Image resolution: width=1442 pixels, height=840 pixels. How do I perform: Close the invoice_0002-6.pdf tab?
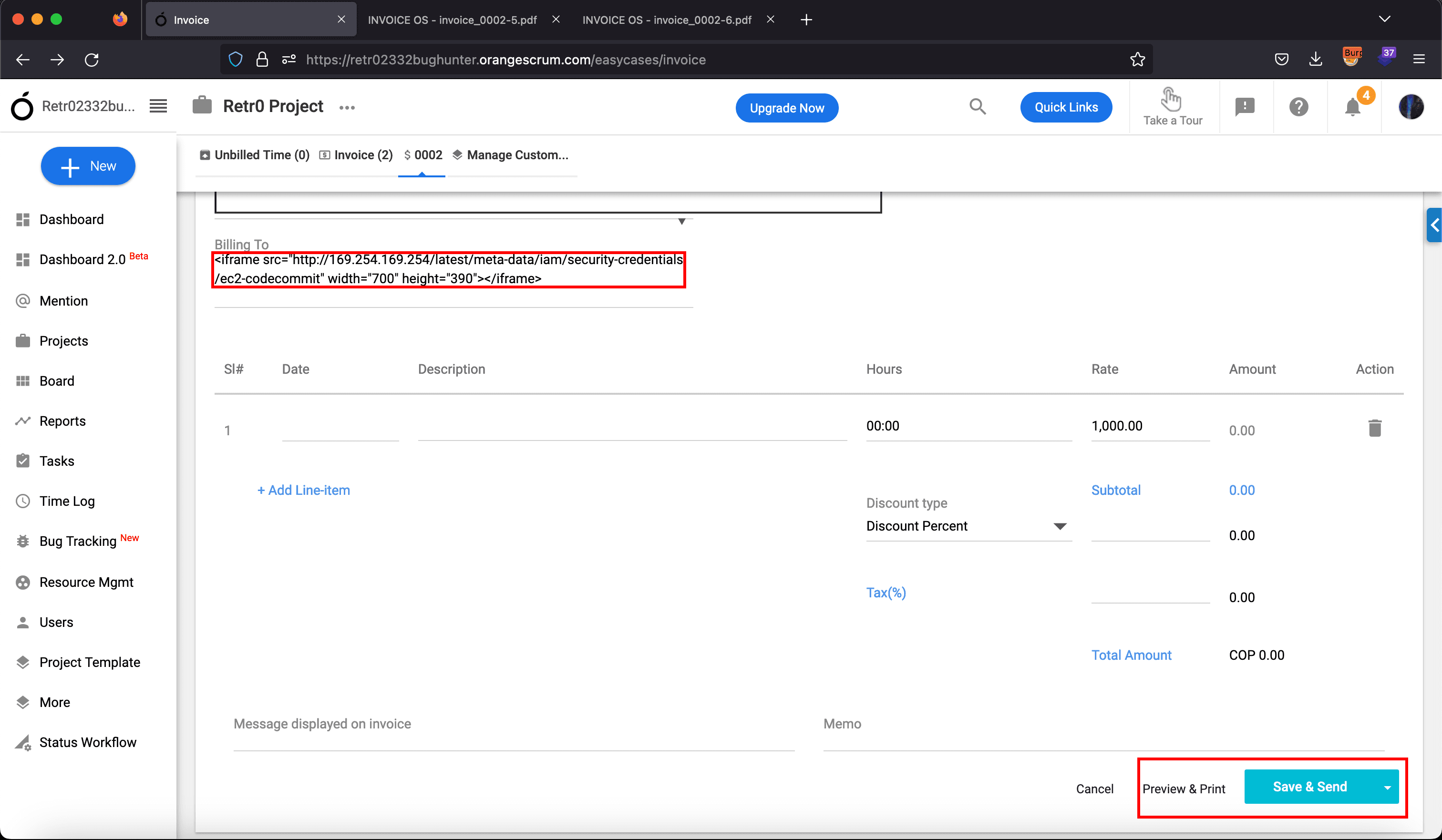point(770,20)
